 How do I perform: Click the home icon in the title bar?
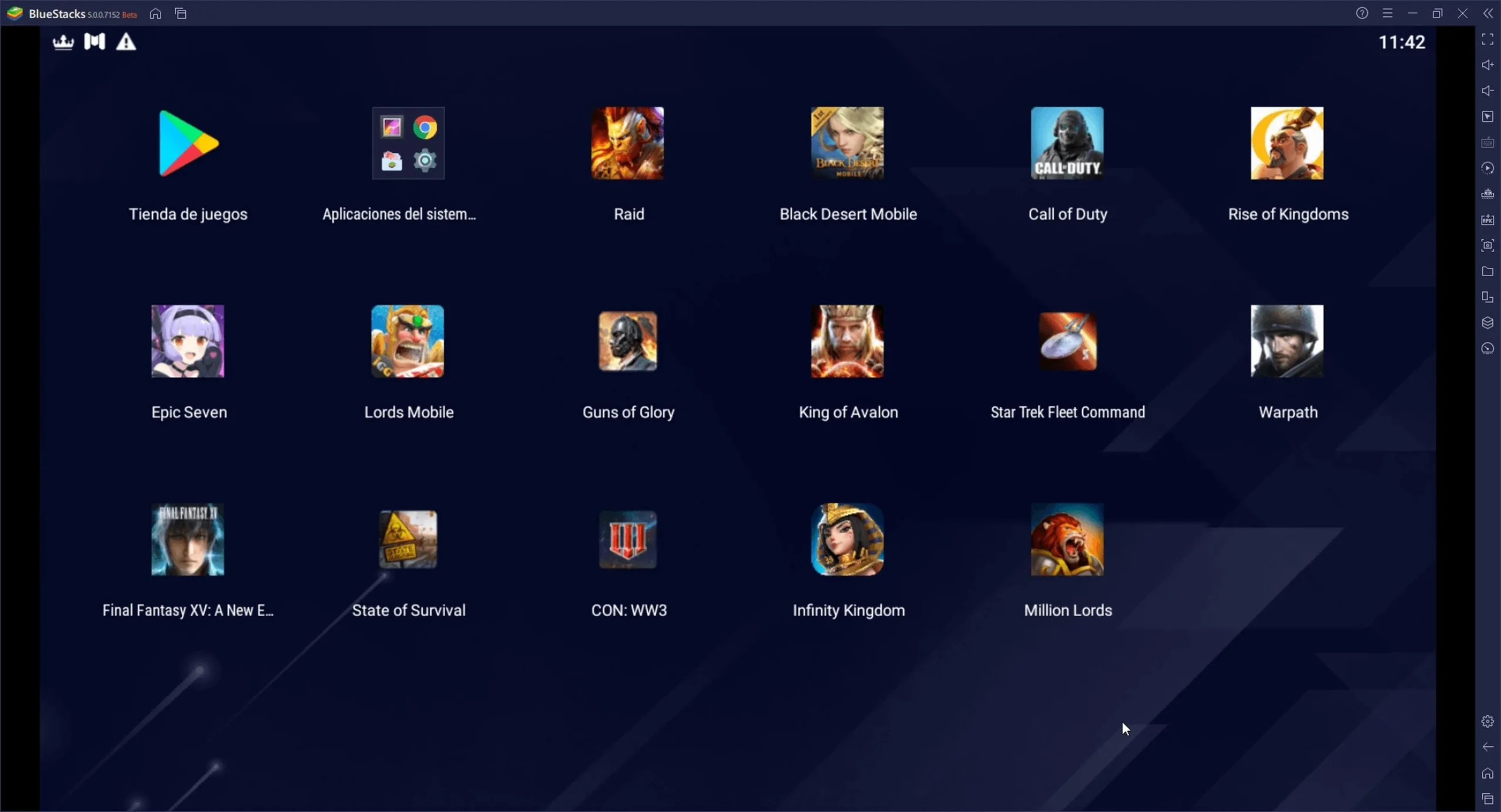155,13
